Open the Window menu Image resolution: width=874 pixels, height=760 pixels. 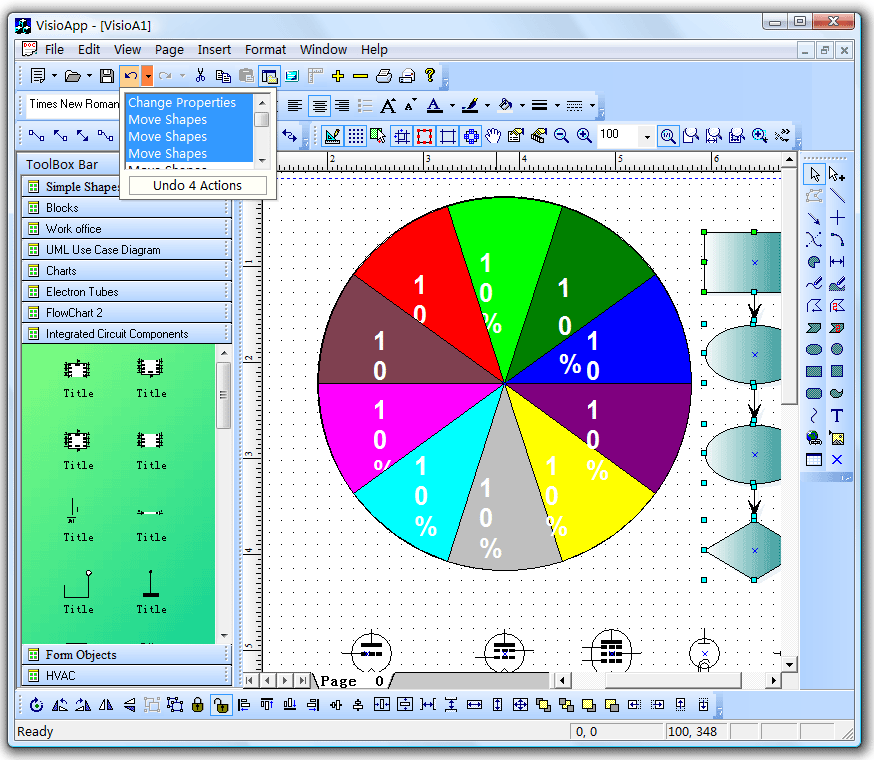tap(323, 50)
